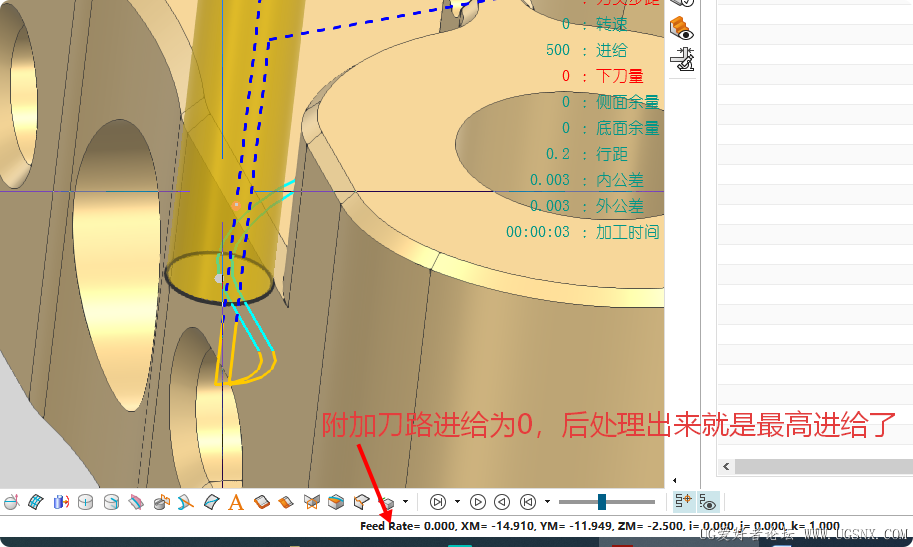The height and width of the screenshot is (547, 913).
Task: Click the gray wedge with orange outline icon
Action: pyautogui.click(x=312, y=502)
